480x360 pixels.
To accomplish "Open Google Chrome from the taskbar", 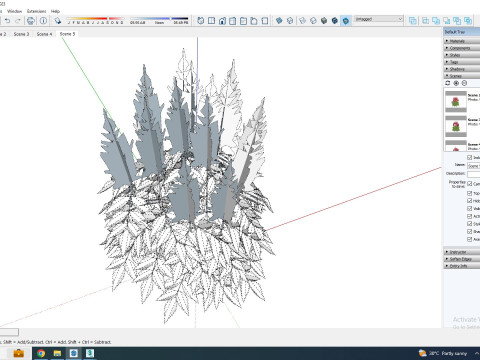I will pyautogui.click(x=41, y=353).
